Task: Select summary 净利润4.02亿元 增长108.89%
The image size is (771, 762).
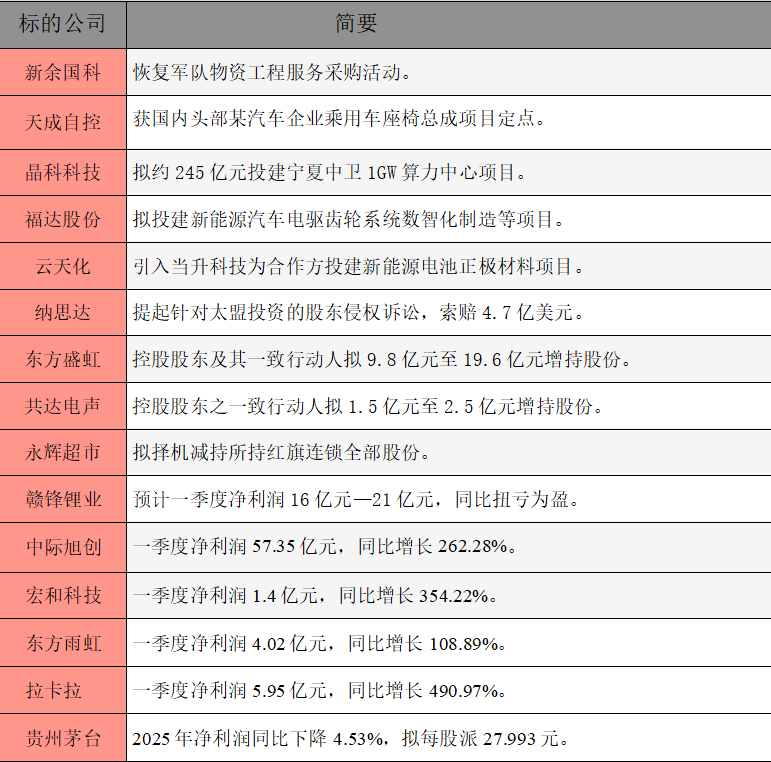Action: click(x=449, y=643)
